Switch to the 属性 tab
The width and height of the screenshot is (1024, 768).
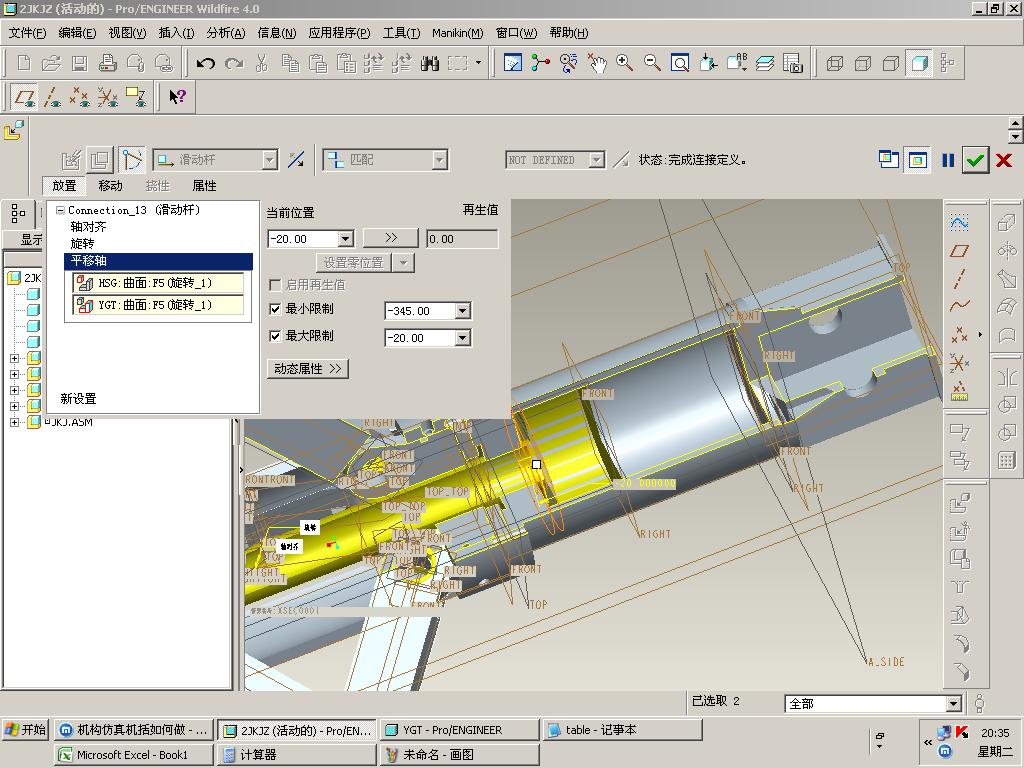(x=204, y=185)
